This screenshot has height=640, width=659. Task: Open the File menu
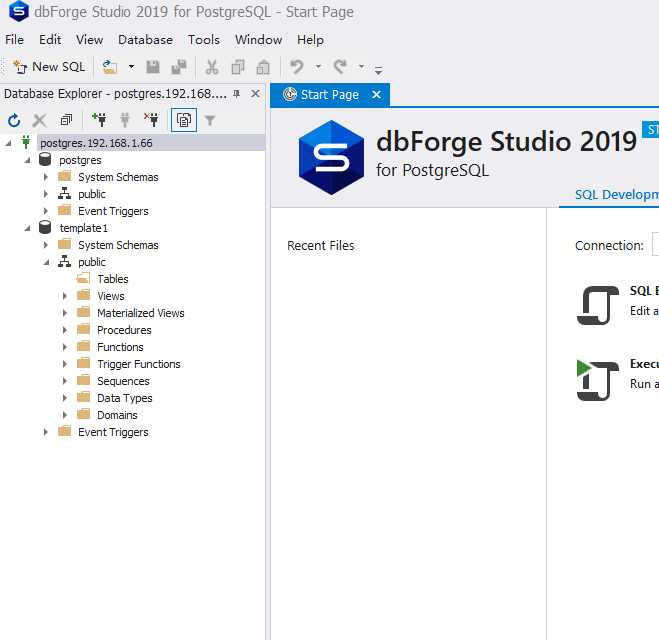click(x=14, y=40)
